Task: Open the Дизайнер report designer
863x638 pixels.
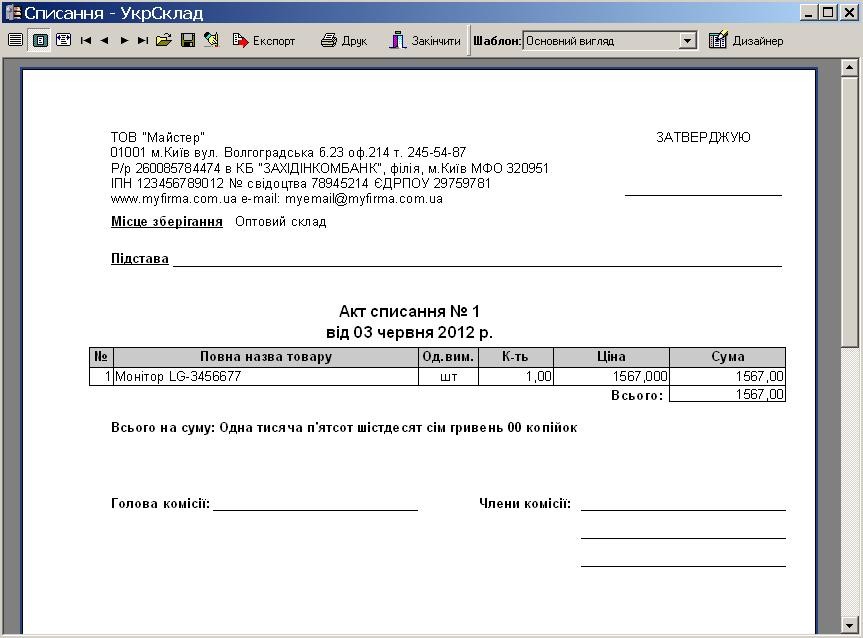Action: click(746, 40)
